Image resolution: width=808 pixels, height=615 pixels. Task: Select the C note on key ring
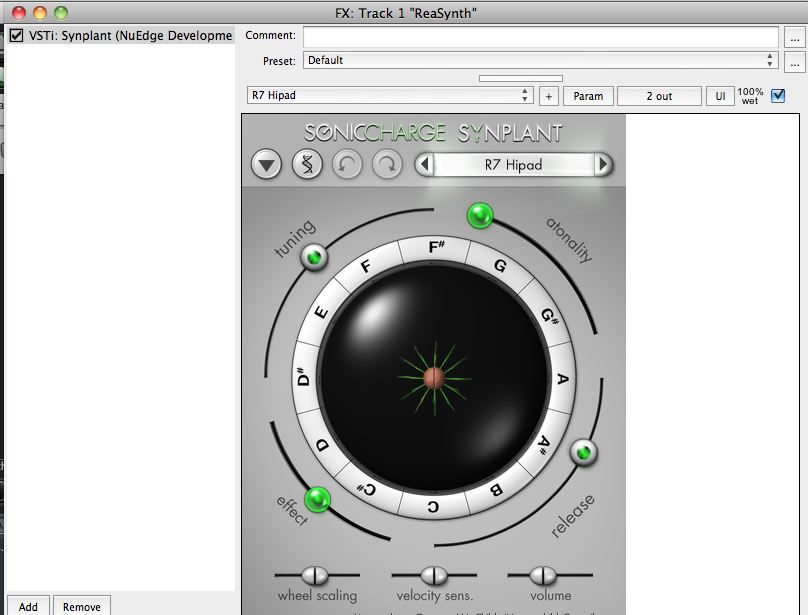433,507
